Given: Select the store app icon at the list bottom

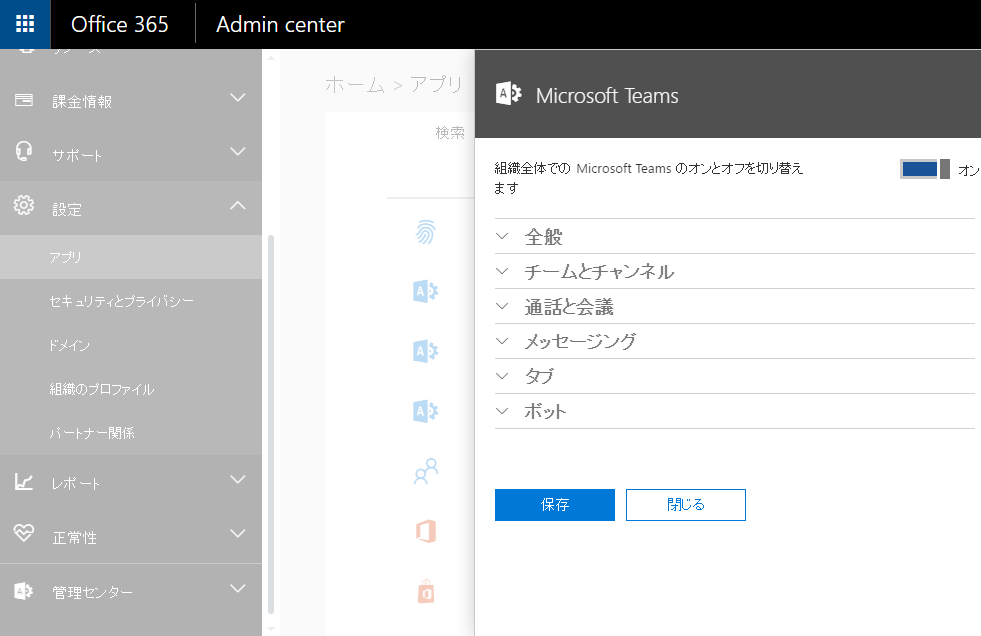Looking at the screenshot, I should click(426, 591).
